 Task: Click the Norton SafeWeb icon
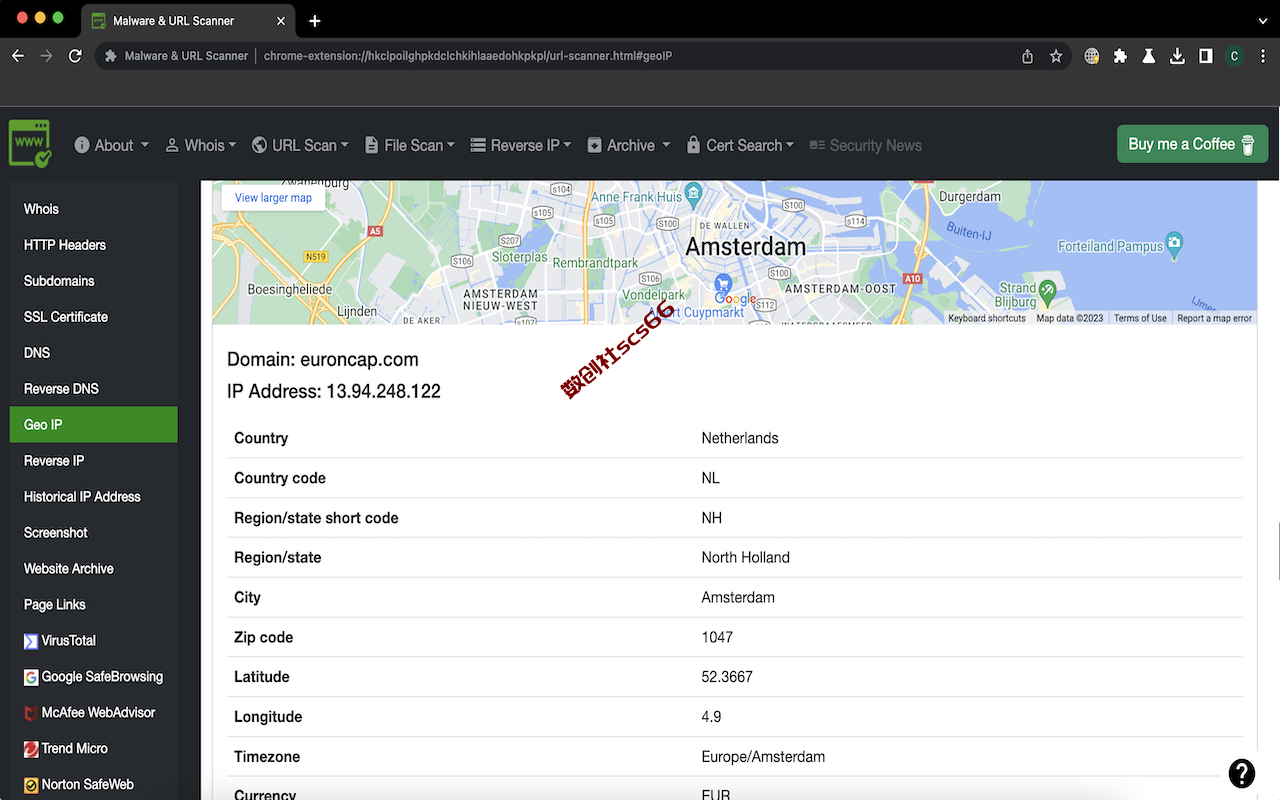click(31, 785)
